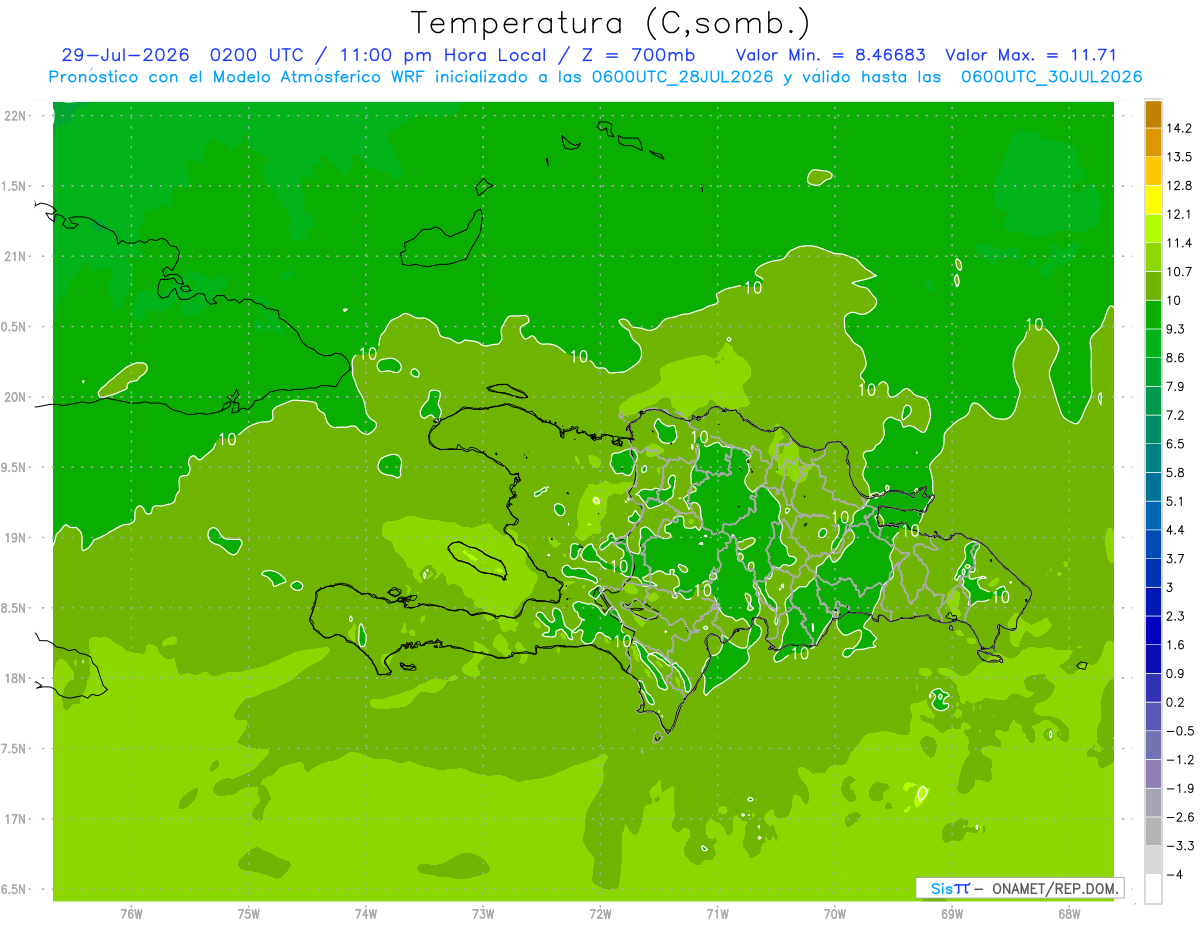This screenshot has width=1200, height=927.
Task: Select initialization time "0600UTC_28JUL2026"
Action: (x=682, y=77)
